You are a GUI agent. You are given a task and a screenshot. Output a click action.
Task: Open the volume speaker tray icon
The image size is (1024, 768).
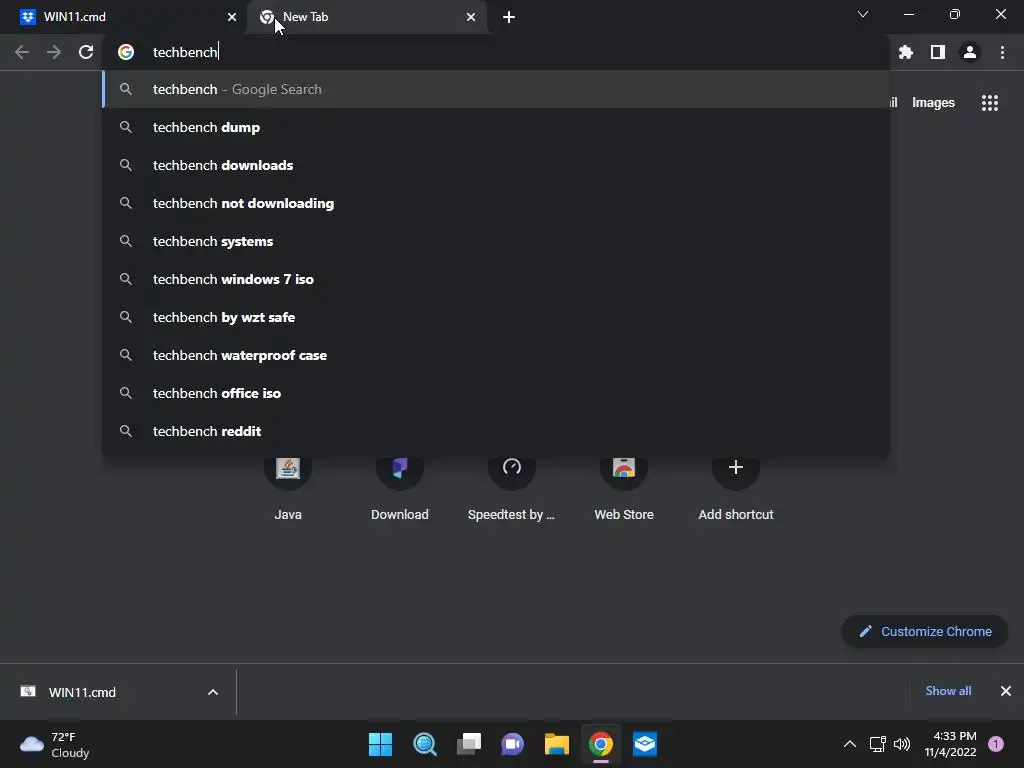902,744
